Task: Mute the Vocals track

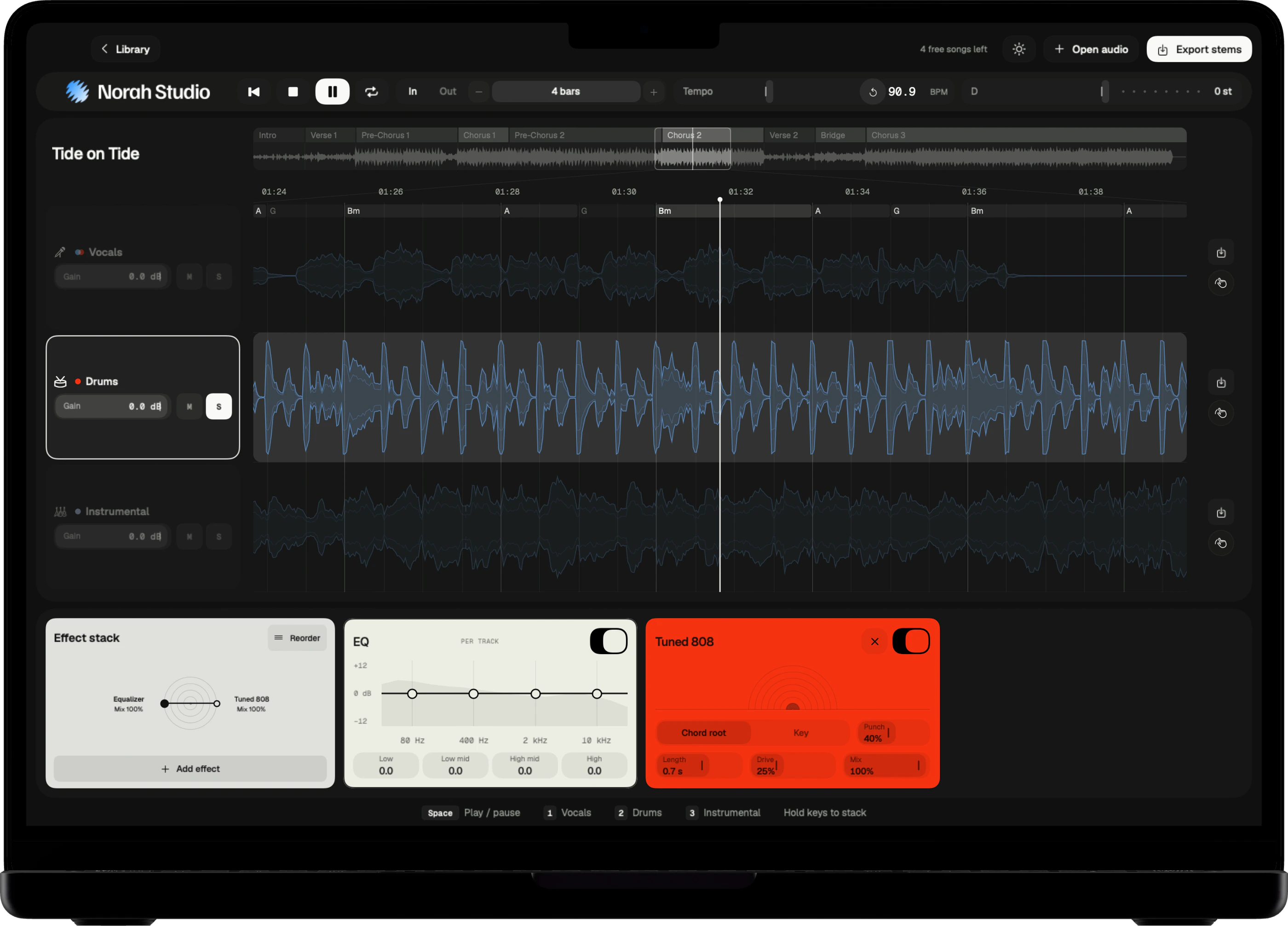Action: pos(190,276)
